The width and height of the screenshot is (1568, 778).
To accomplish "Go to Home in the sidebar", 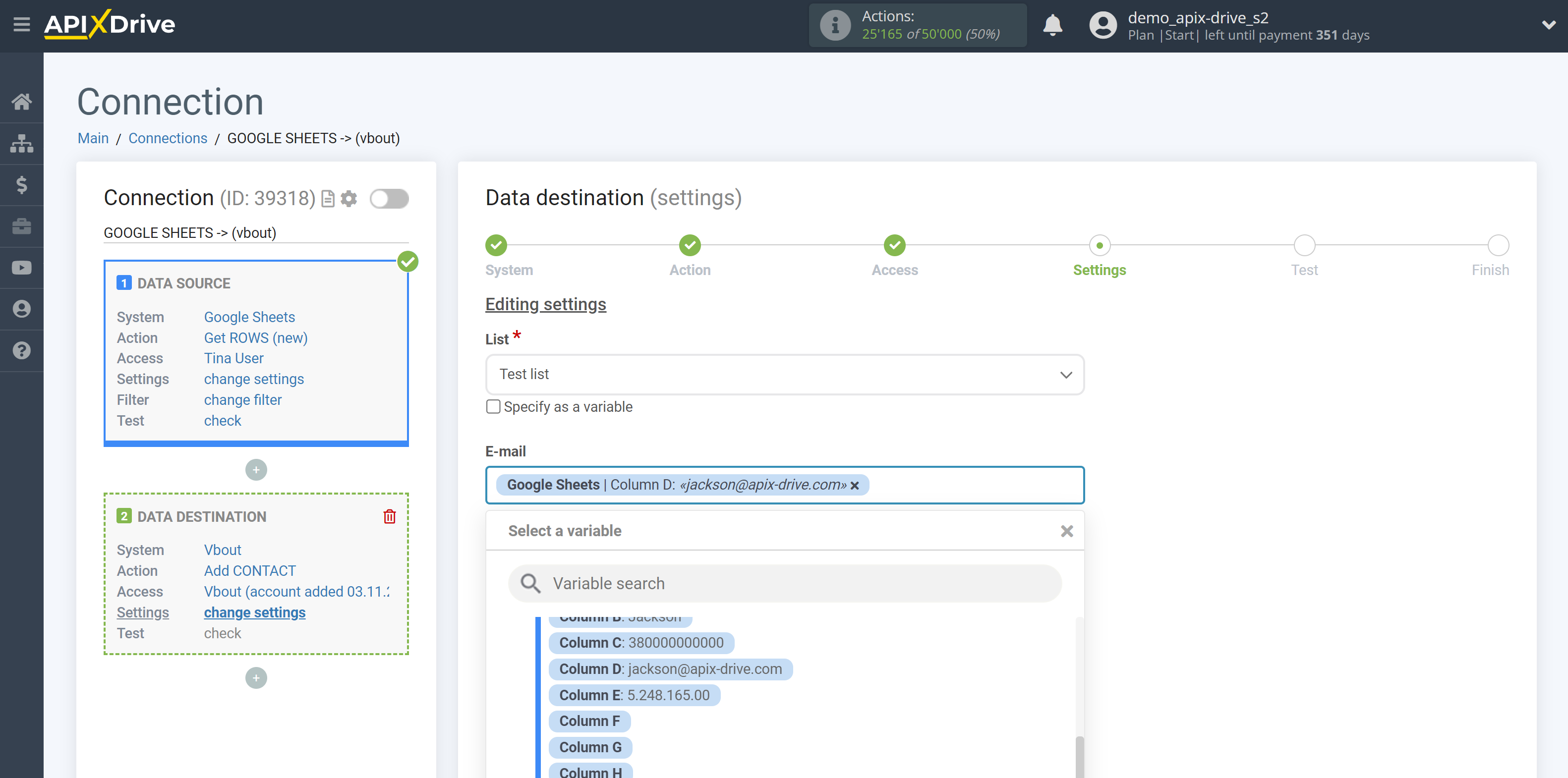I will (x=21, y=102).
